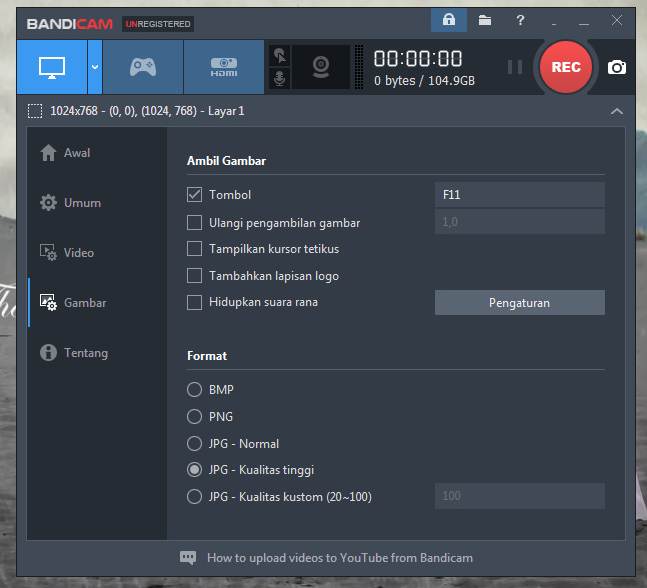Select JPG - Kualitas kustom option
This screenshot has height=588, width=647.
194,496
